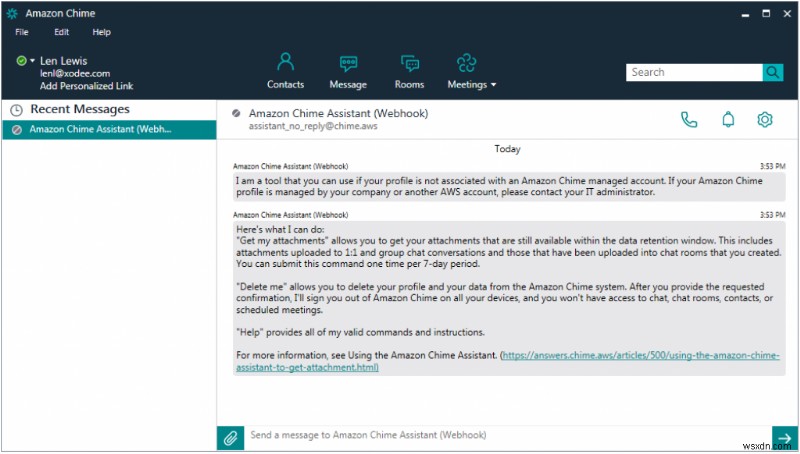Screen dimensions: 800x454
Task: Click the Today date separator
Action: (507, 149)
